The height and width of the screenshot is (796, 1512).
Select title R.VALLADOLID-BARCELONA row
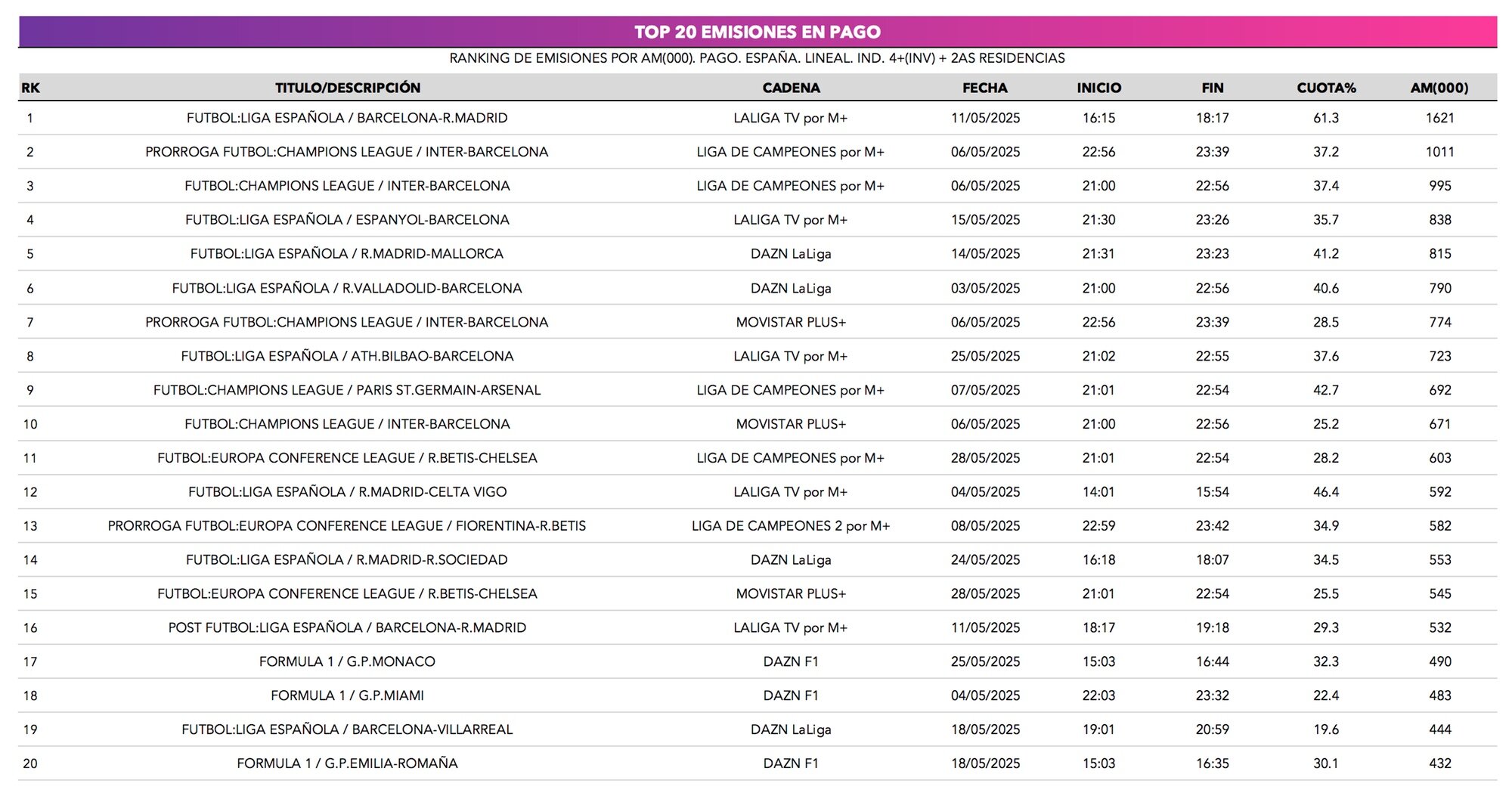point(347,288)
